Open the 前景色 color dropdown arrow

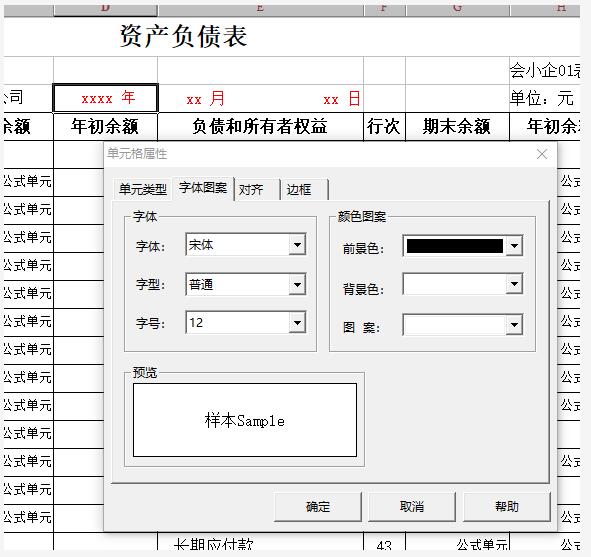(x=514, y=246)
